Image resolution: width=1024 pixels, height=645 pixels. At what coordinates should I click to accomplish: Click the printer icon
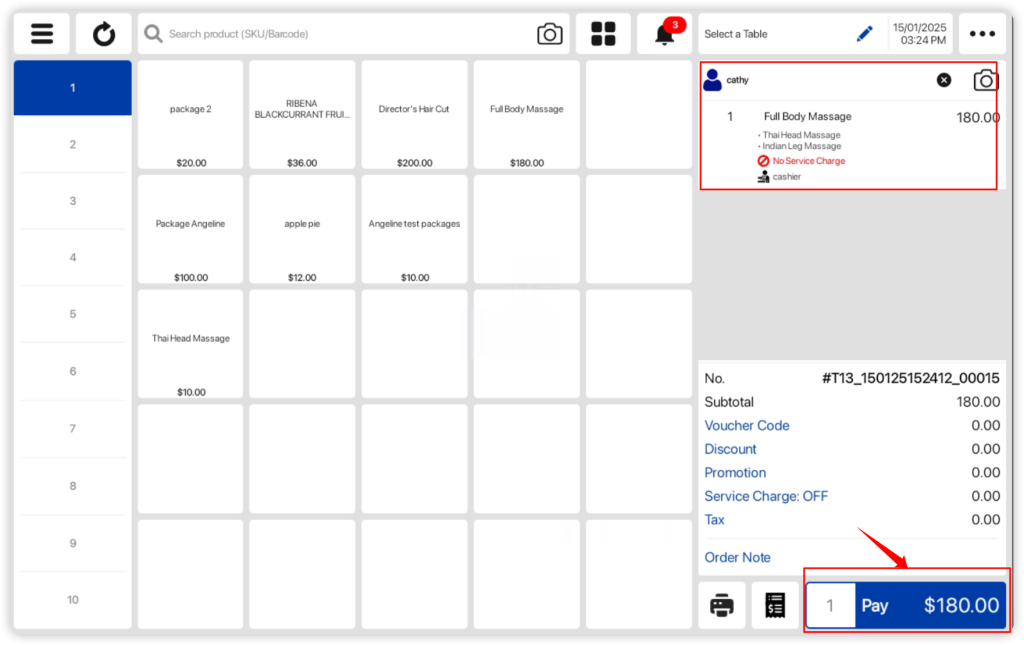(x=722, y=606)
